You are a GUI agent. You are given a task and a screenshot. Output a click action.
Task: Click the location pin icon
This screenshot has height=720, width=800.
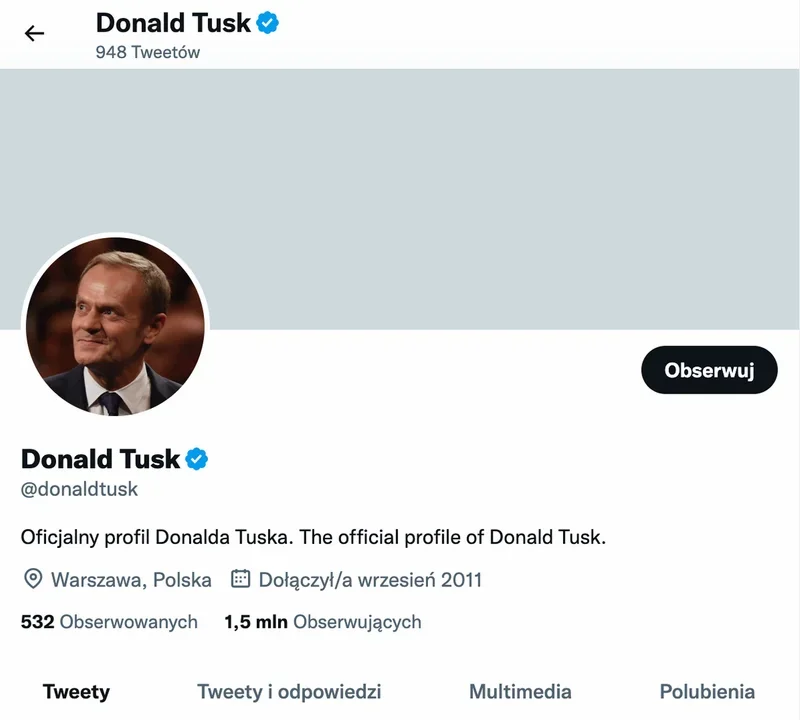(x=33, y=579)
